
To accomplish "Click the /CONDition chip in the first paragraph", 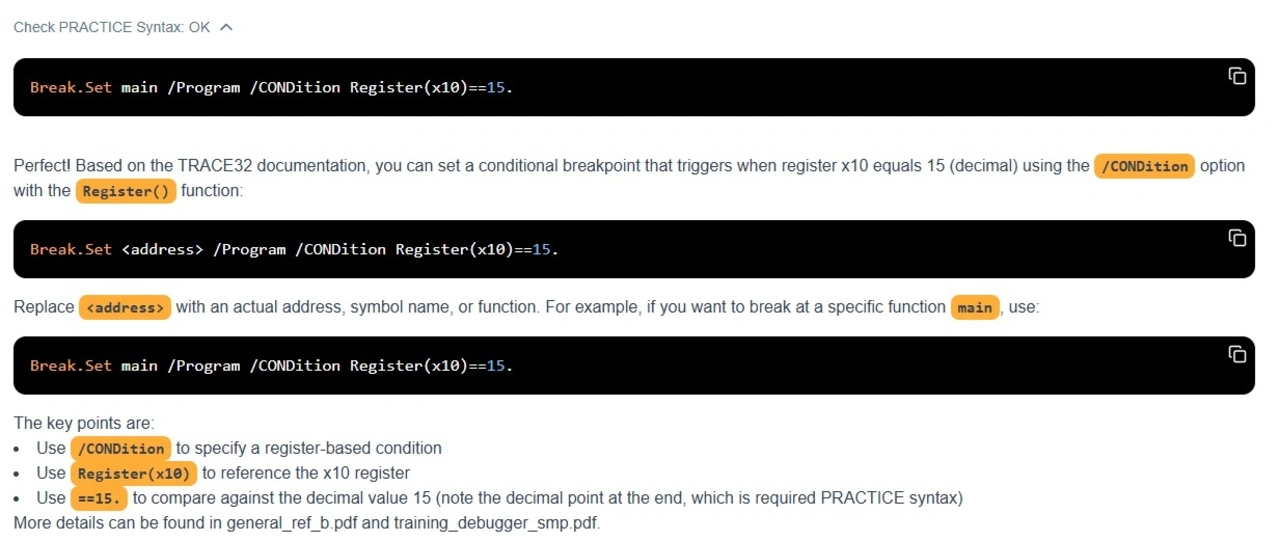I will coord(1144,166).
